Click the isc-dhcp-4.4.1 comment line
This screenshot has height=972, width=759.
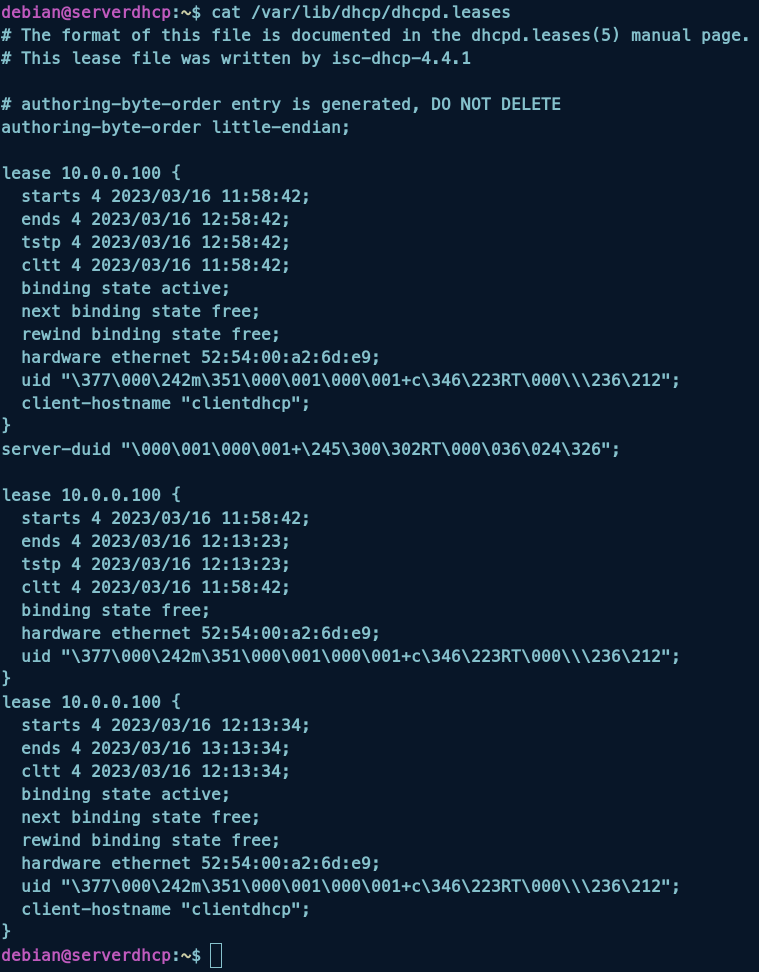[x=236, y=59]
